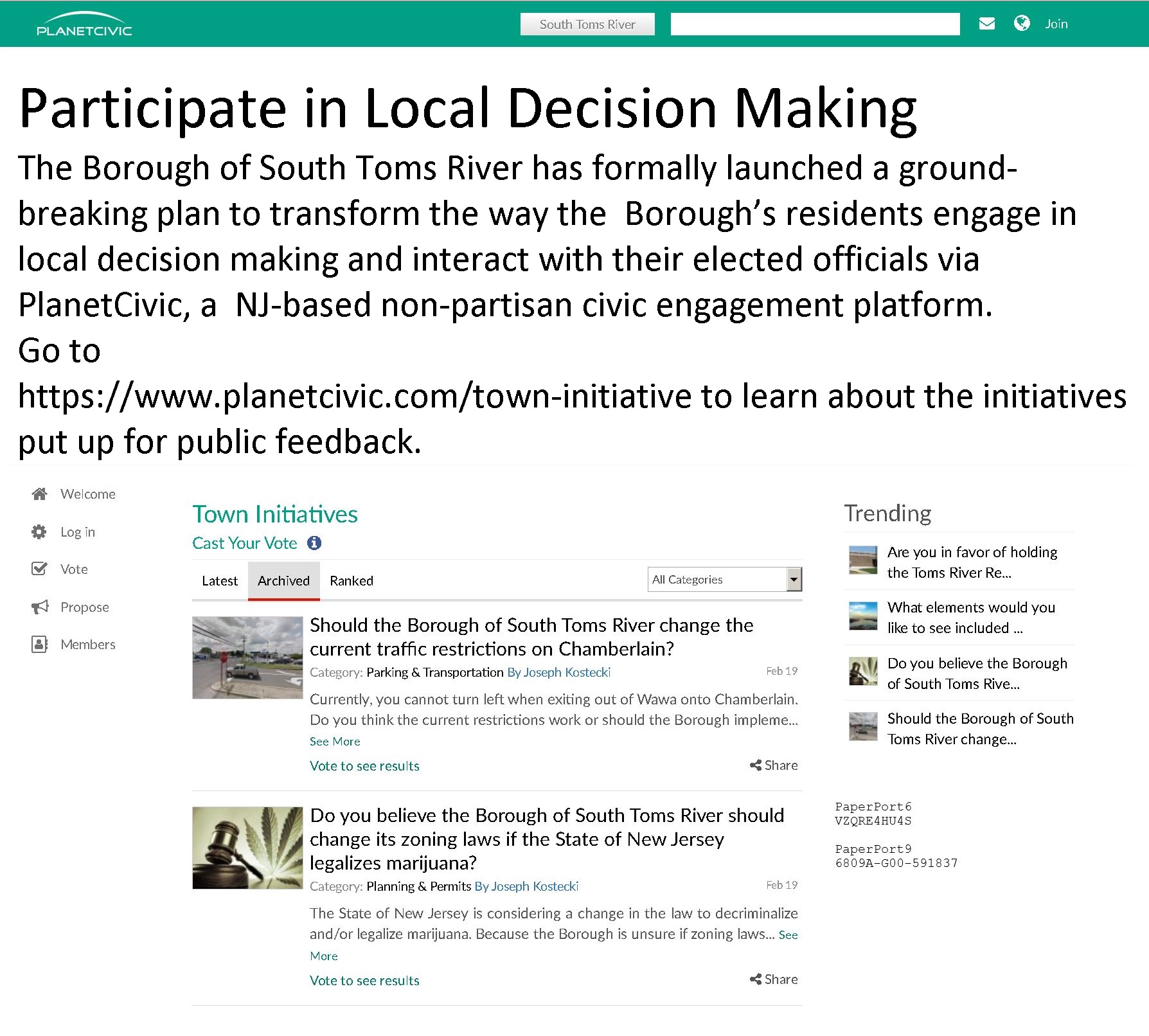Open trending 'Should the Borough of South'

click(981, 729)
